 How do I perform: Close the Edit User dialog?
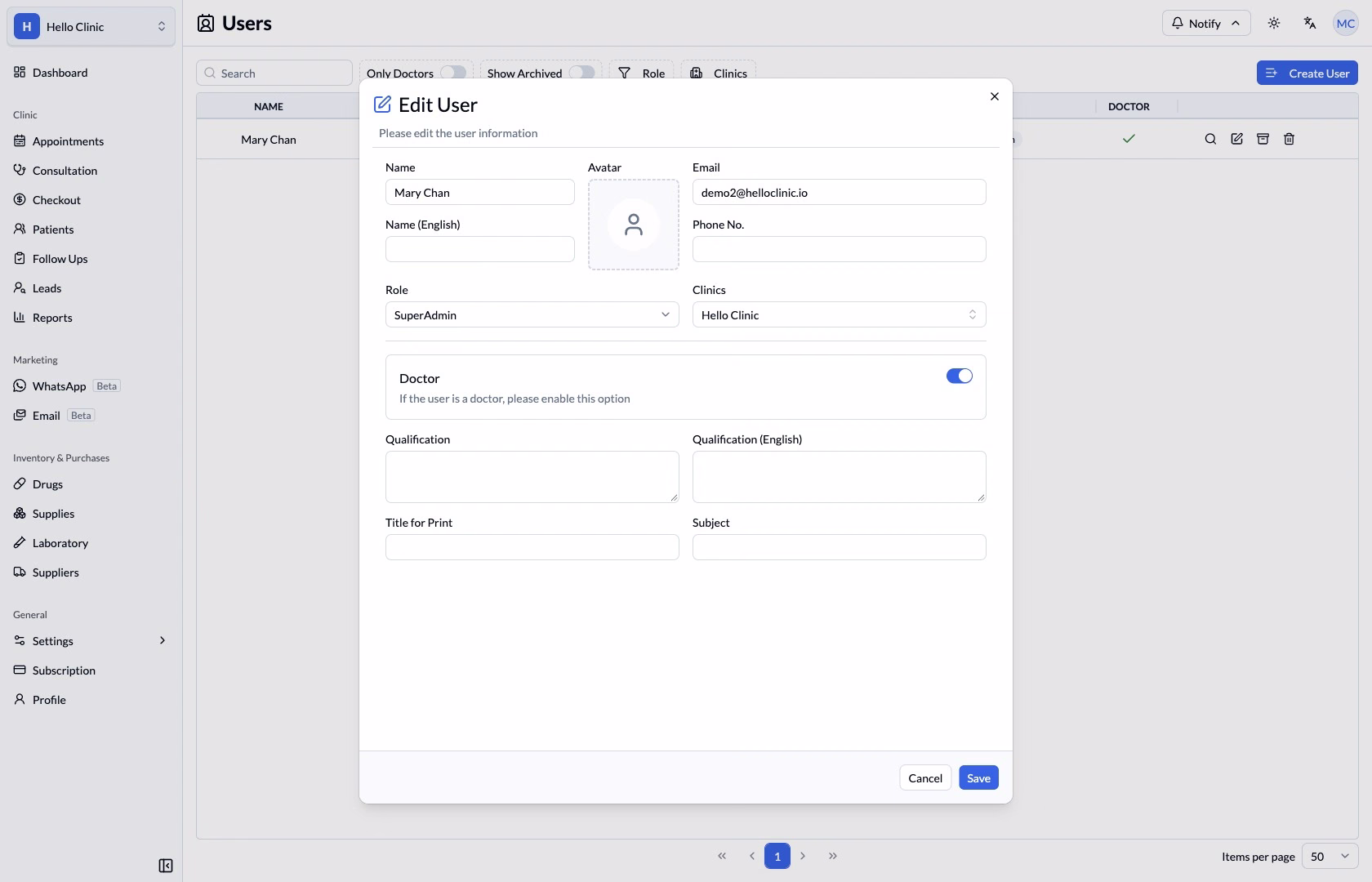pos(995,96)
